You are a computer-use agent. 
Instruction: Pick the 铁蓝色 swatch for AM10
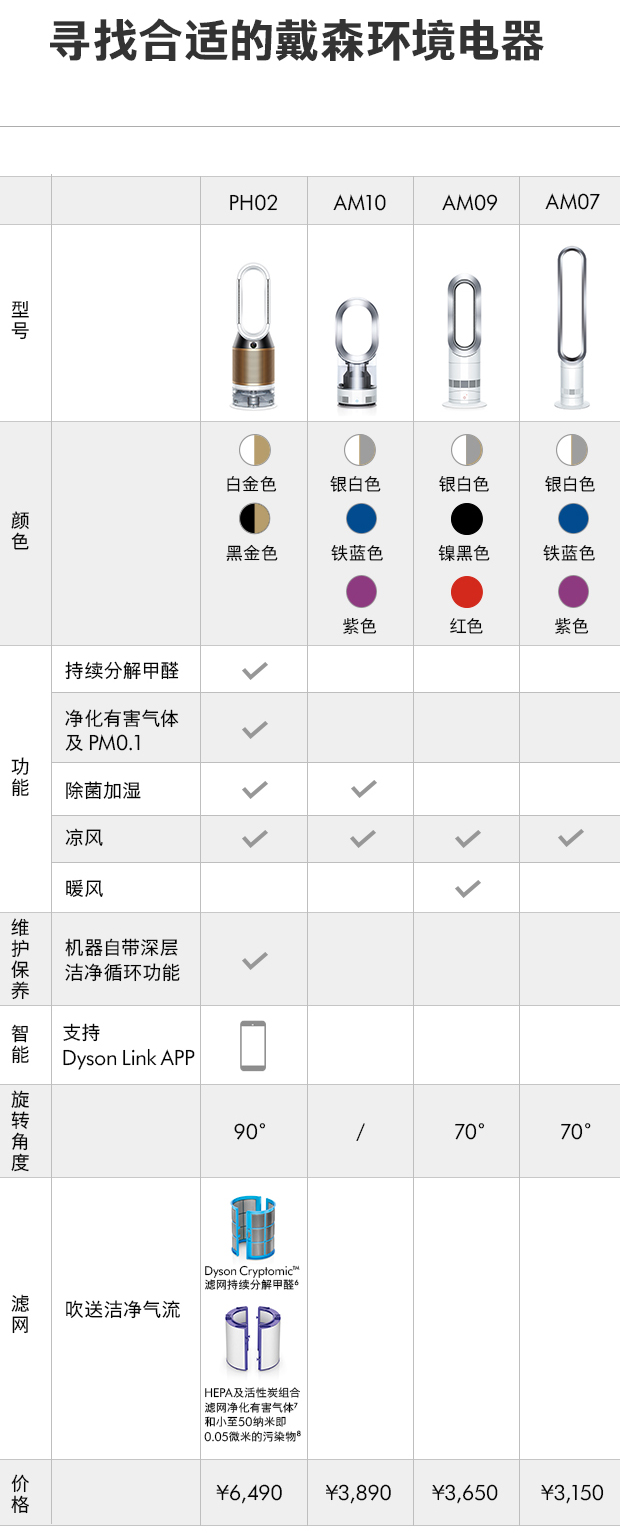[x=361, y=518]
